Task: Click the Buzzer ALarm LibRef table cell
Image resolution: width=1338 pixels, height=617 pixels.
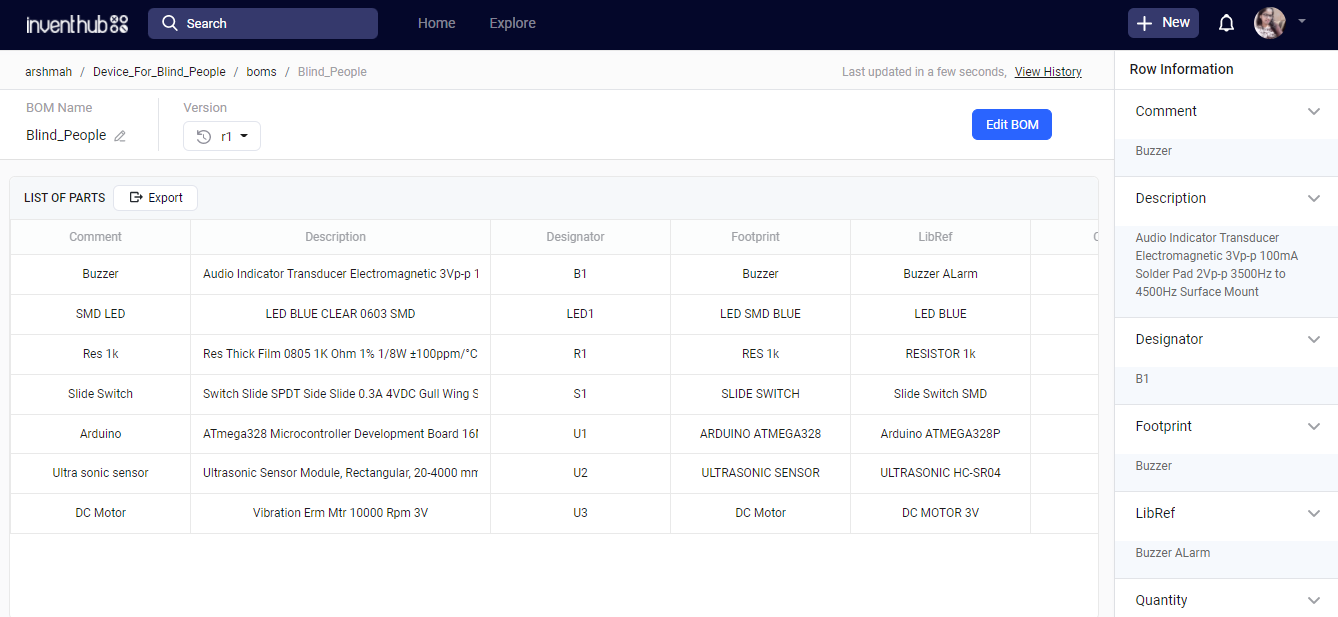Action: point(940,274)
